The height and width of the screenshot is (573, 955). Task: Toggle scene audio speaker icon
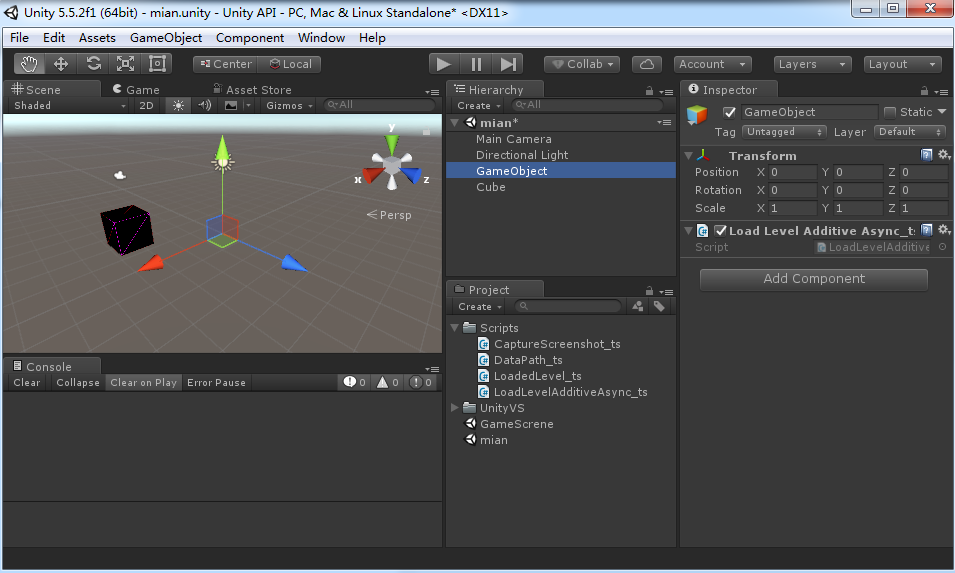click(x=205, y=105)
